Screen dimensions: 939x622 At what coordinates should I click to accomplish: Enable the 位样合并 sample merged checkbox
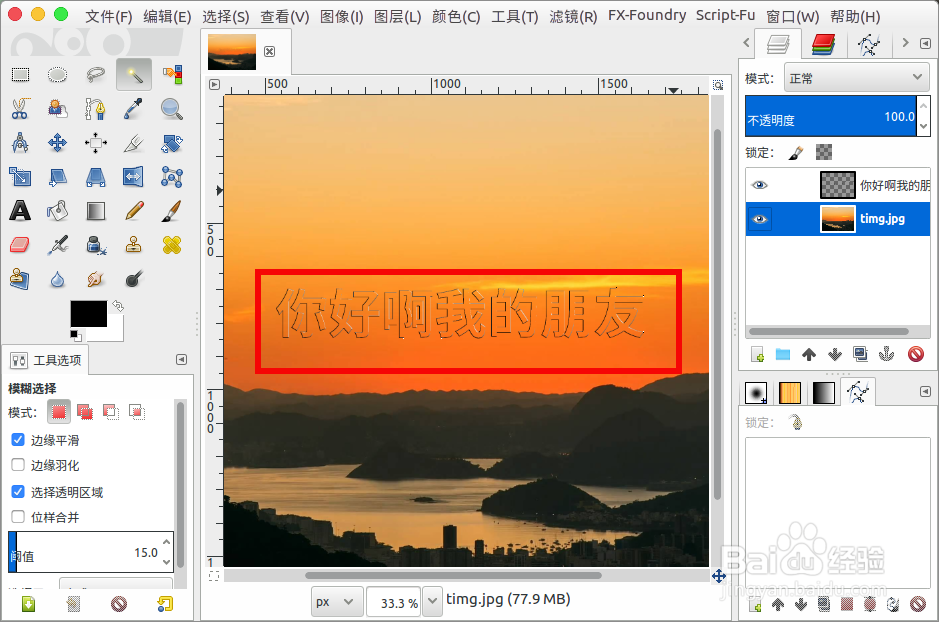click(x=18, y=517)
